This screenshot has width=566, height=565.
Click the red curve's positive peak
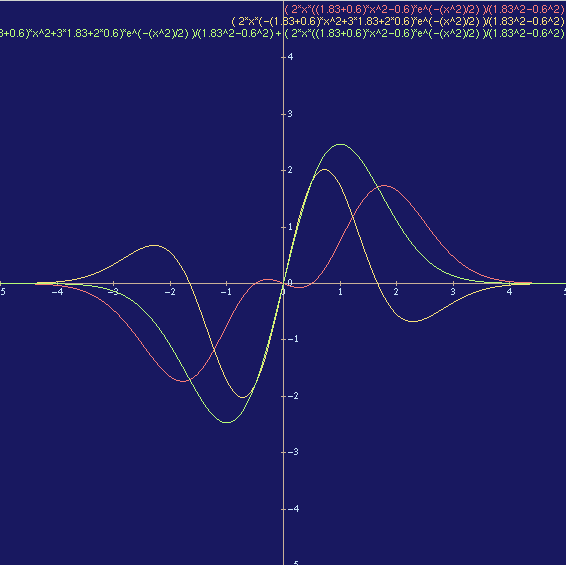(384, 186)
